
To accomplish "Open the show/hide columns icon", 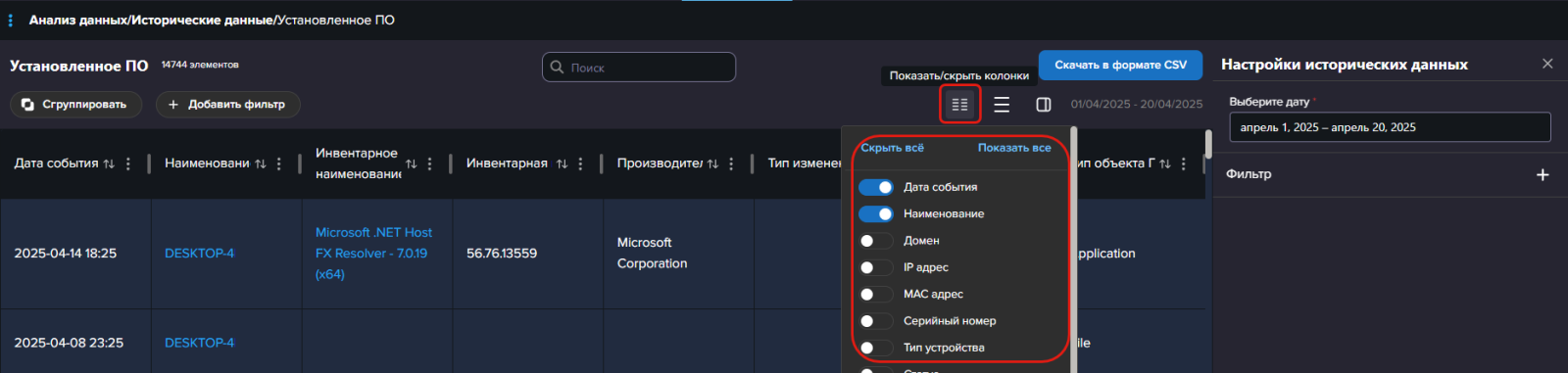I will point(959,105).
